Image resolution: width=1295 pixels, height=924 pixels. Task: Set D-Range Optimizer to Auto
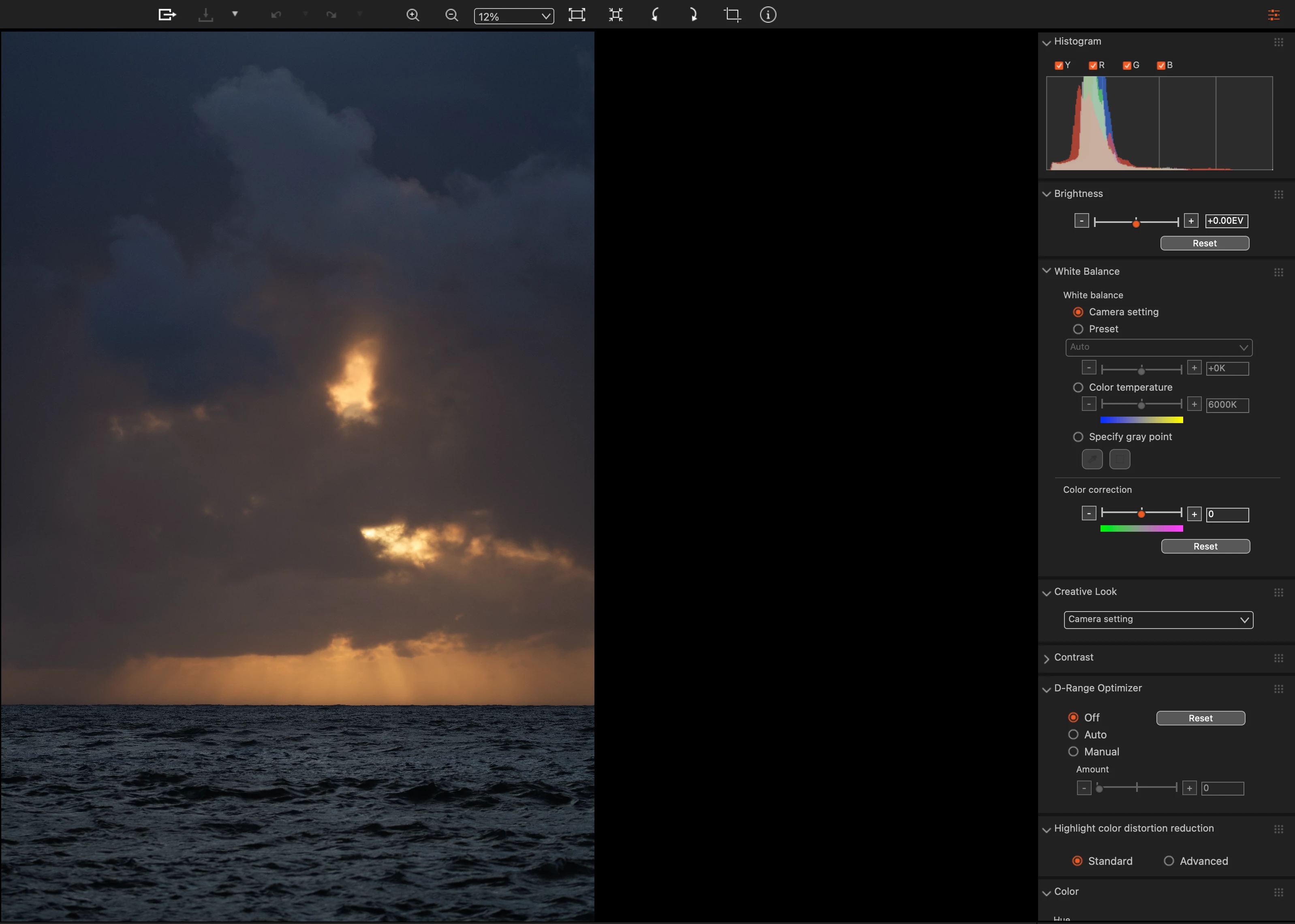point(1073,734)
